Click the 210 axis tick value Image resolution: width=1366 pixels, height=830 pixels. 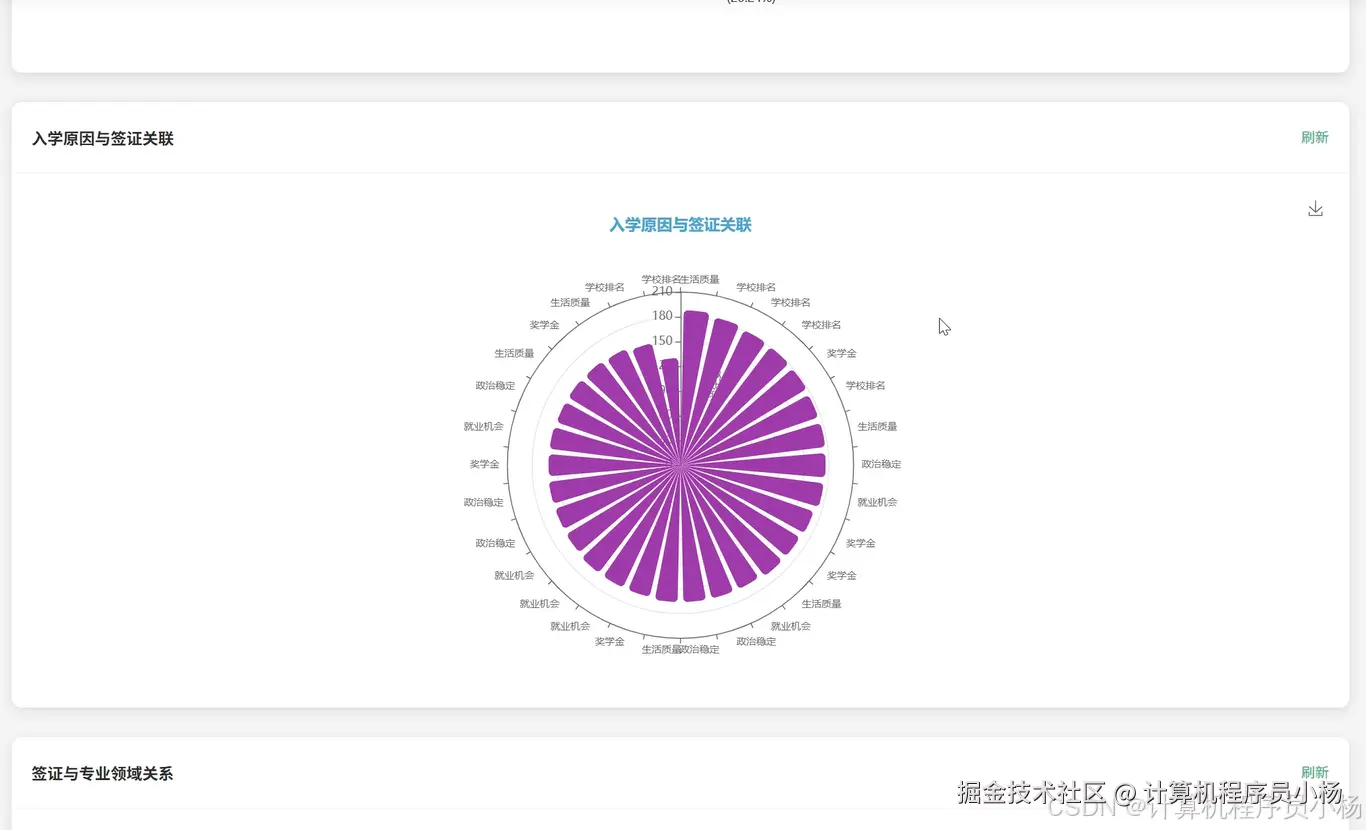click(x=661, y=291)
